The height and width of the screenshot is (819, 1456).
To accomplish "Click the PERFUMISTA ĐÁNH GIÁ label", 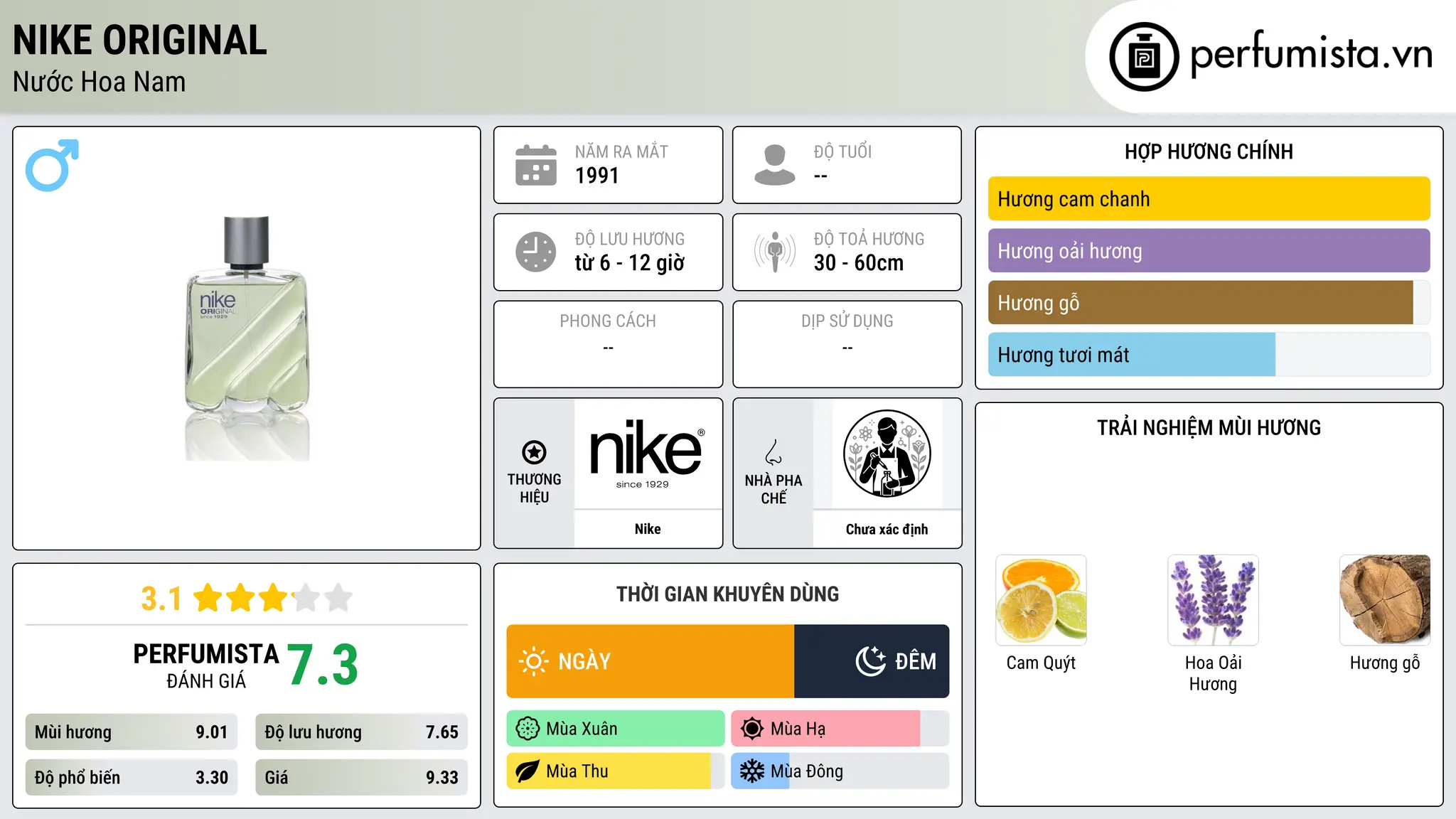I will point(206,665).
